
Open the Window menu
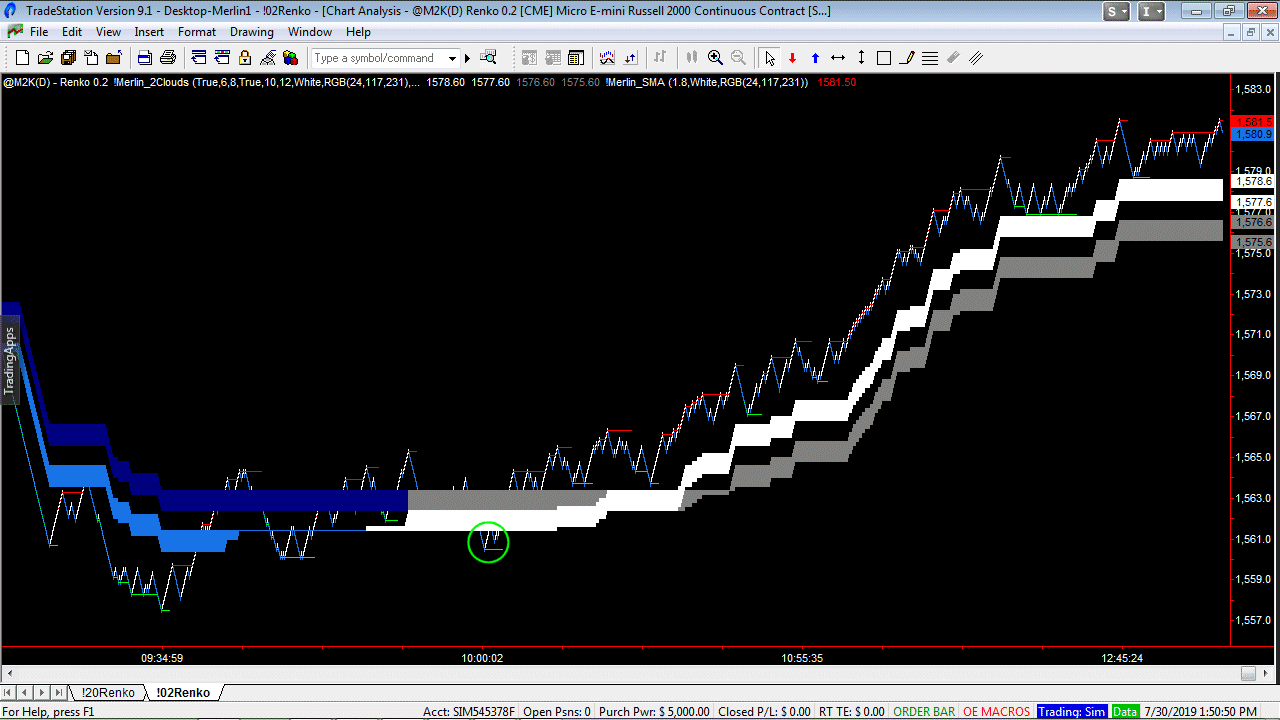click(310, 32)
